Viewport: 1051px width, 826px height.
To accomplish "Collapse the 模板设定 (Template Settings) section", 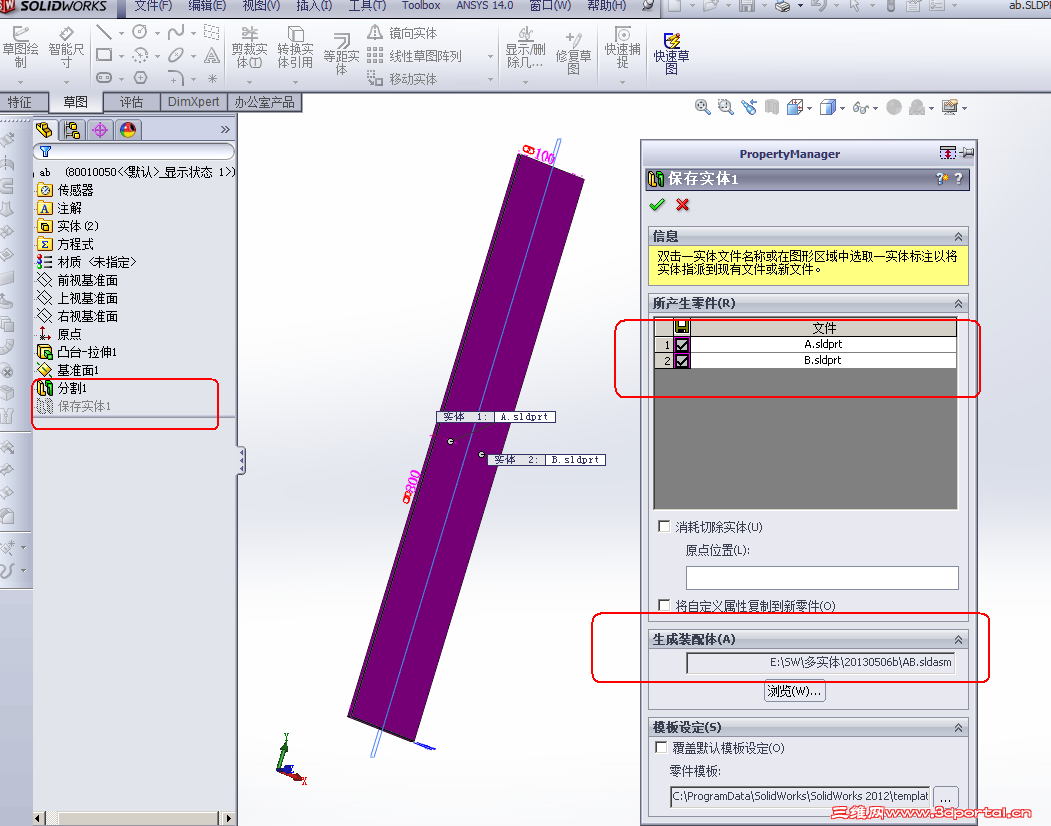I will [x=959, y=727].
